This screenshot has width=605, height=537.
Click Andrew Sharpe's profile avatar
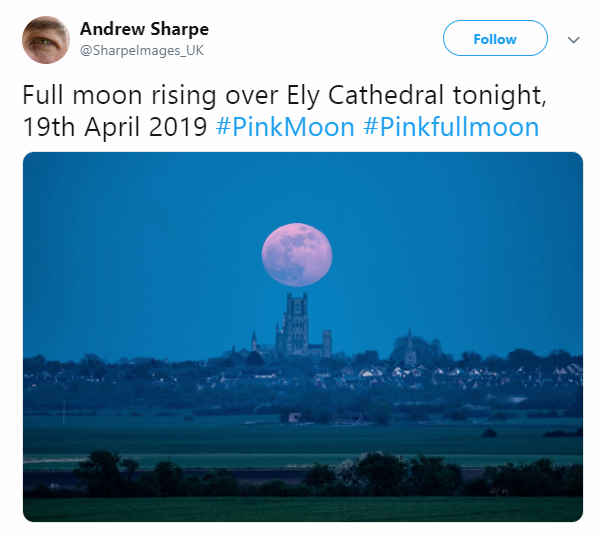pos(46,40)
